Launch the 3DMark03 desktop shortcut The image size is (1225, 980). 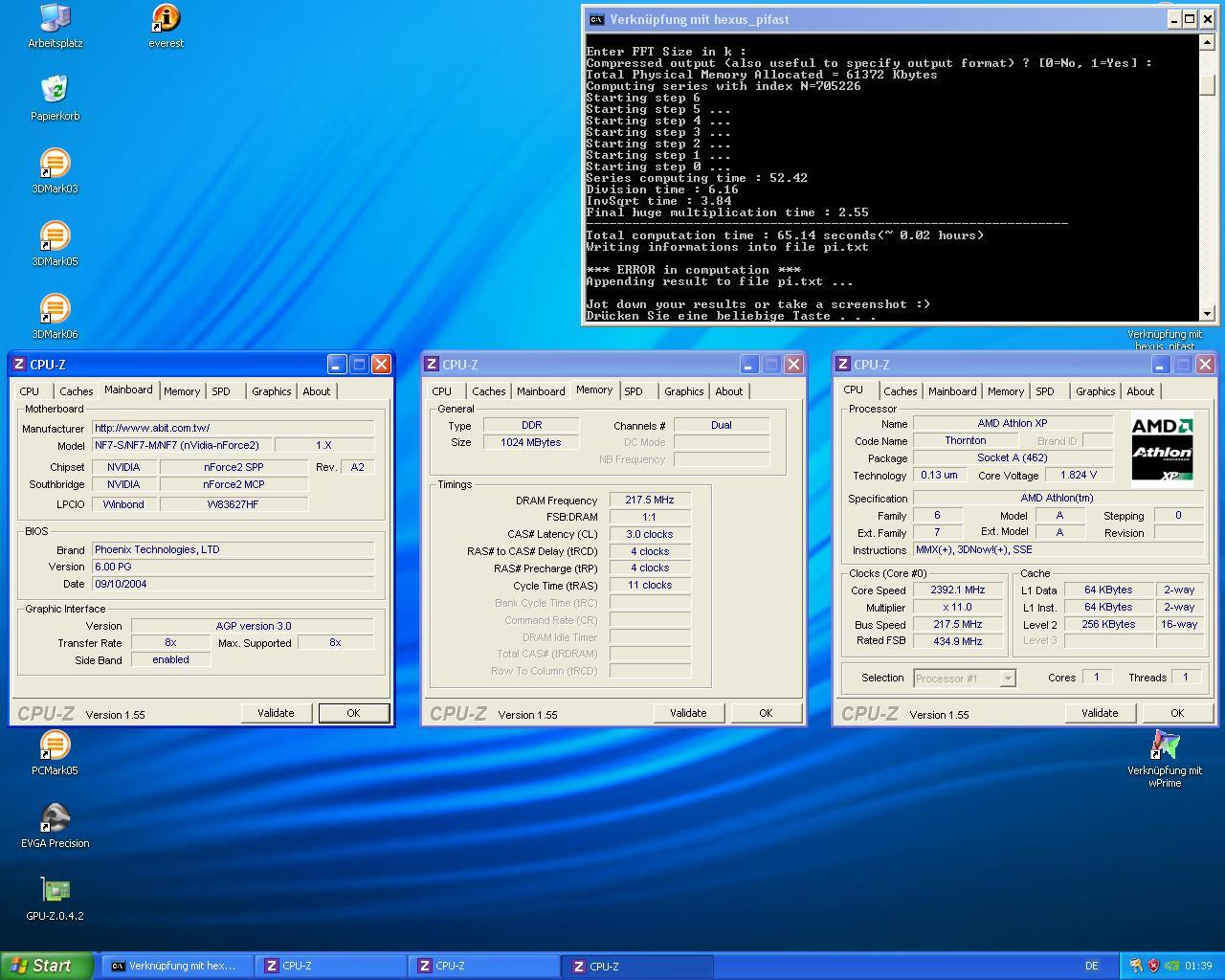55,171
